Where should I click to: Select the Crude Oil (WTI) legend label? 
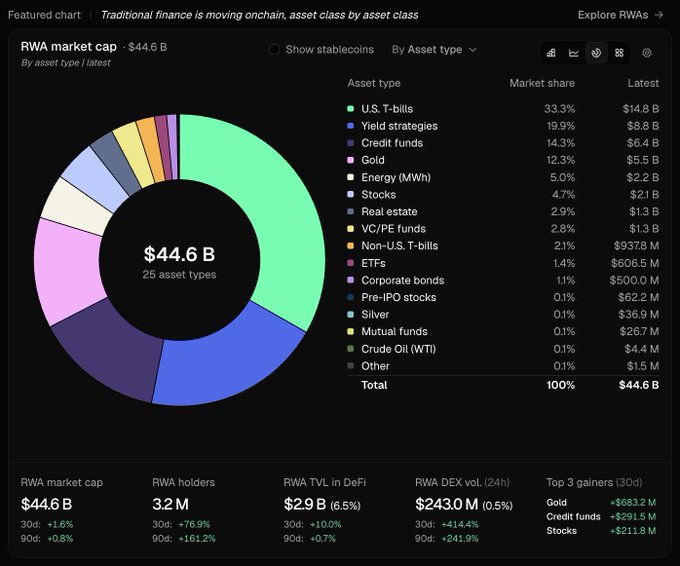(399, 349)
